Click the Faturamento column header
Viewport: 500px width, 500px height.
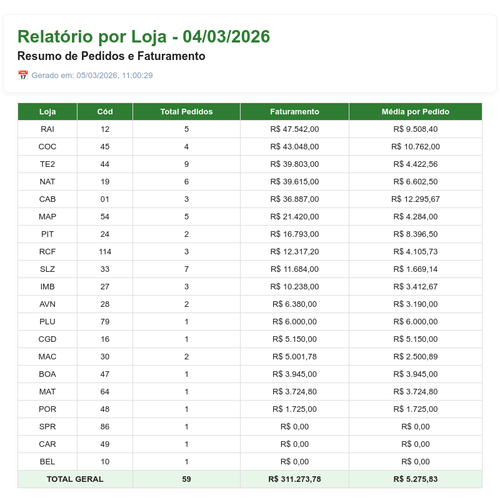(295, 112)
